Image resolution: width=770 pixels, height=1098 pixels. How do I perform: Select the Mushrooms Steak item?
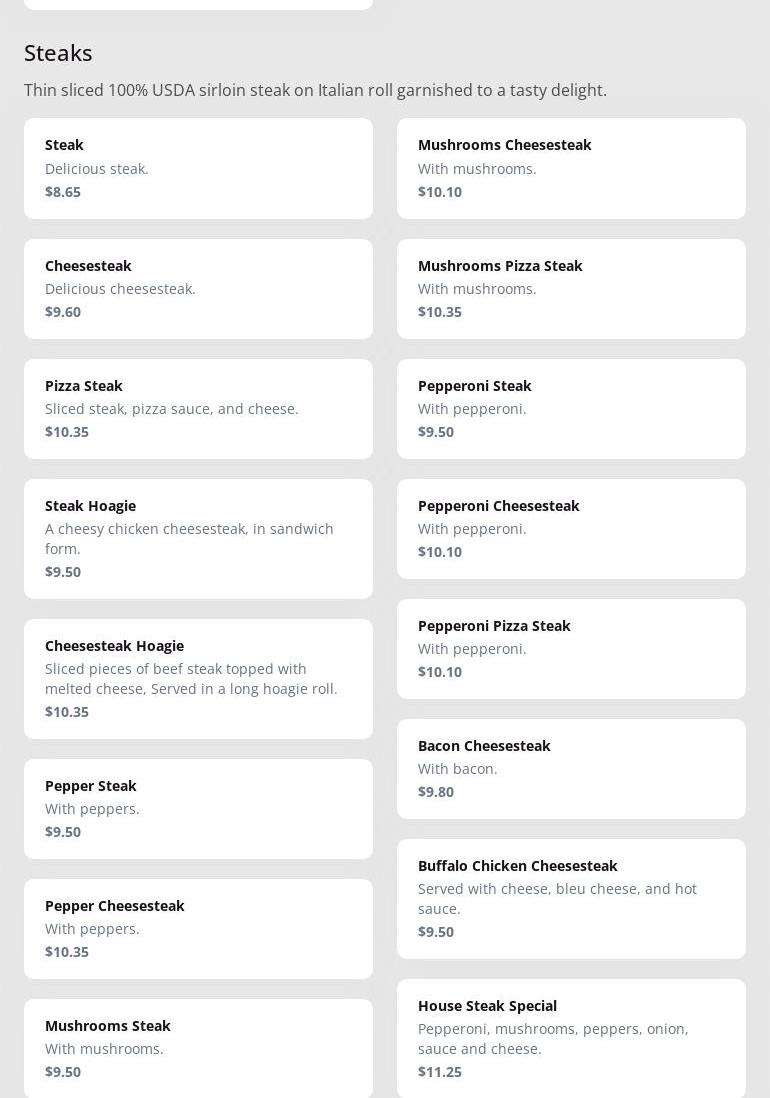(x=198, y=1047)
